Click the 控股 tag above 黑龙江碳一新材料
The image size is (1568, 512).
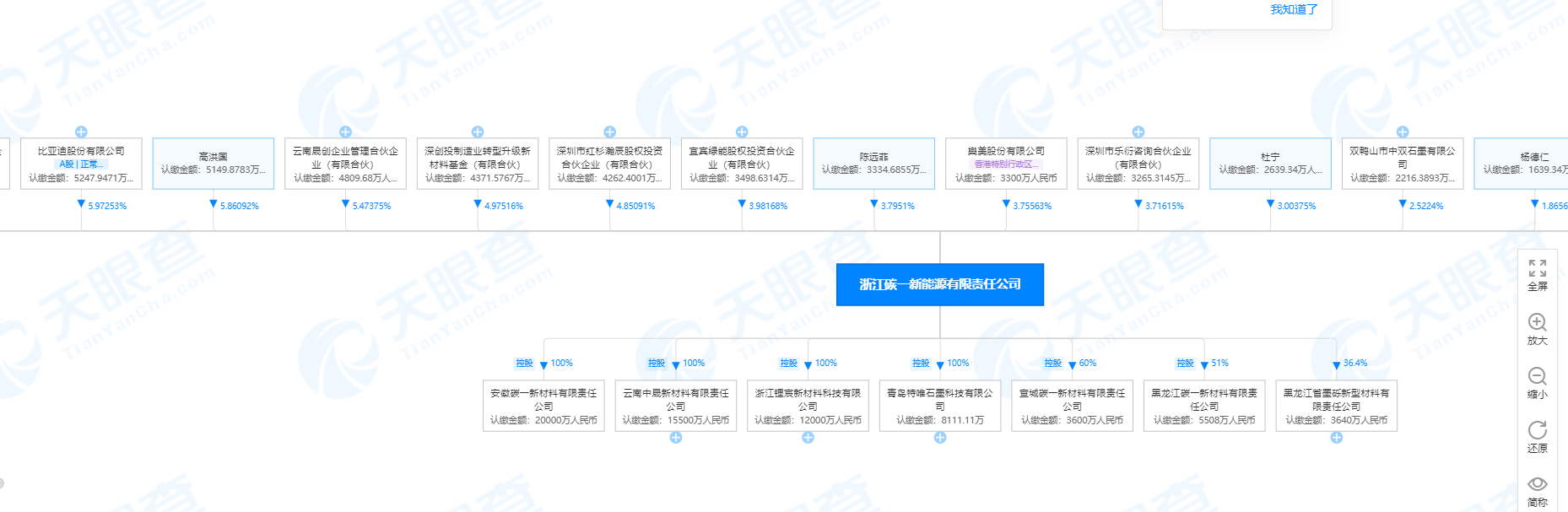click(1186, 364)
